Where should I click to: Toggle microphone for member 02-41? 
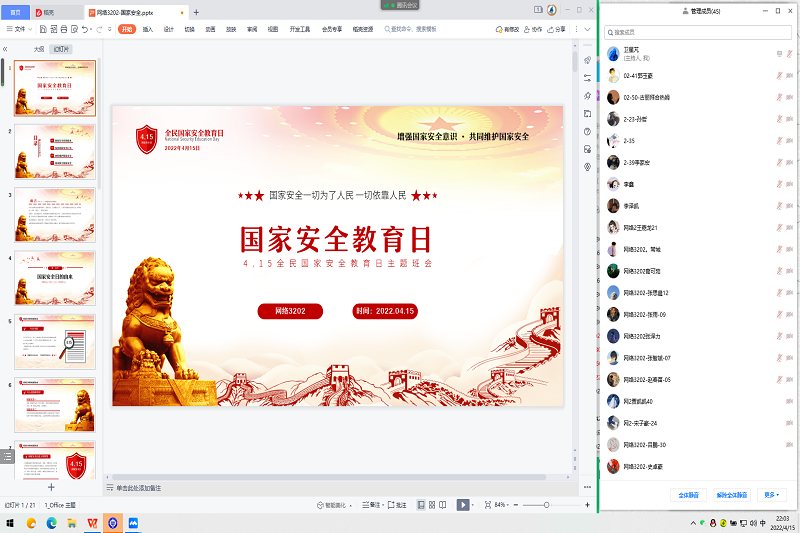pyautogui.click(x=777, y=75)
